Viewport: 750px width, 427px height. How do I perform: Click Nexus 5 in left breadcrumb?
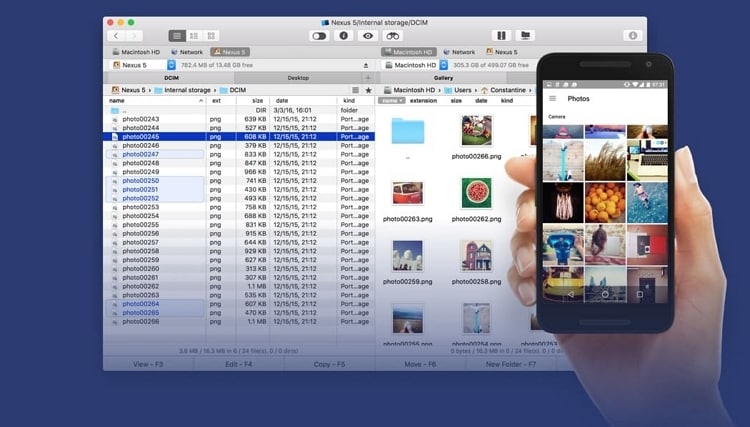click(x=129, y=90)
